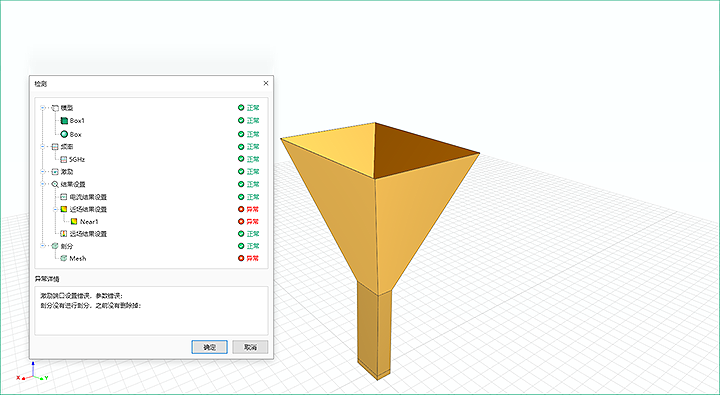Click the red abnormal status icon beside Mesh
This screenshot has width=720, height=395.
[241, 258]
